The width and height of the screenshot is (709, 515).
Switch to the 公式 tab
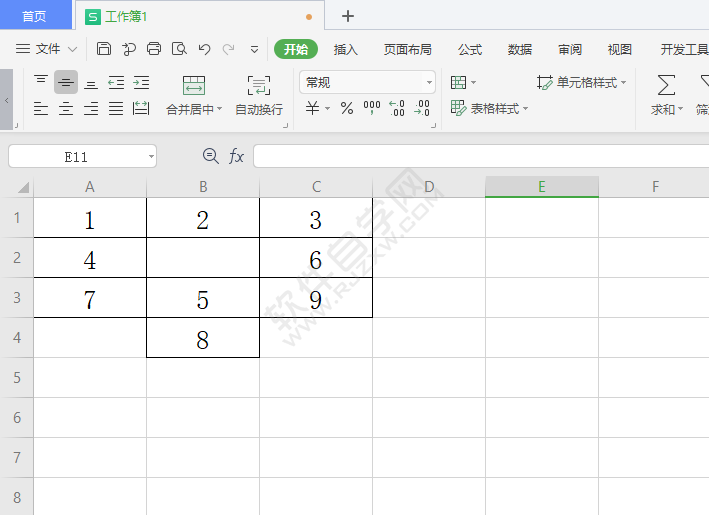pyautogui.click(x=470, y=49)
